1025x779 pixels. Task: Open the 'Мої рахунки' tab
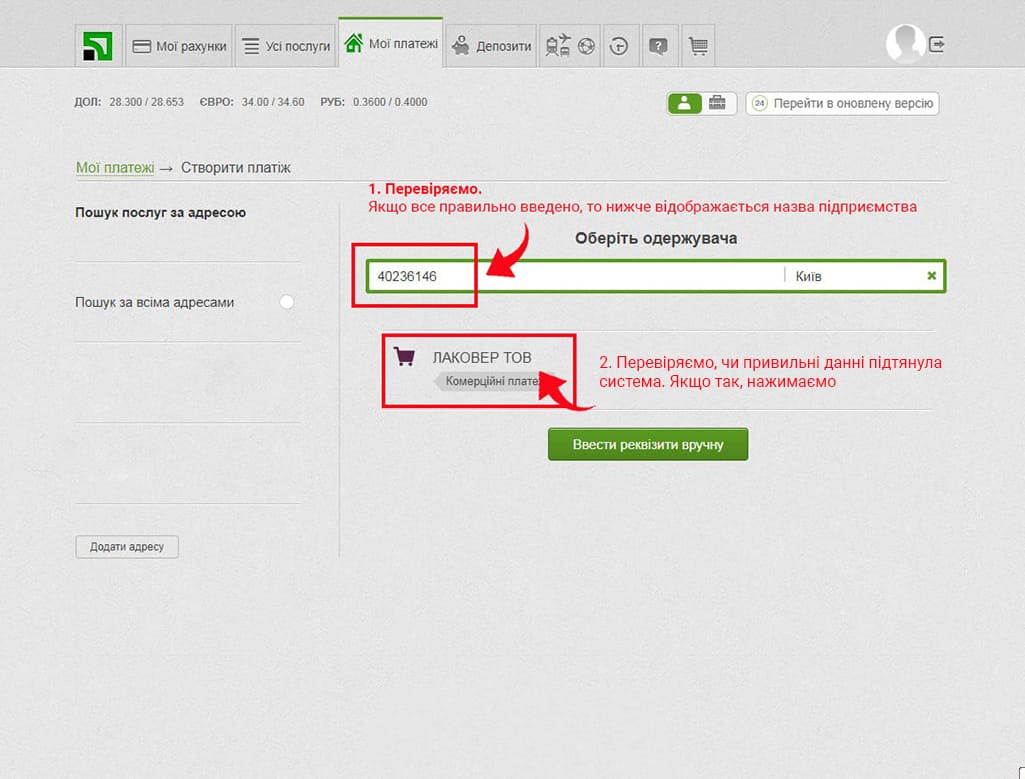click(x=181, y=46)
